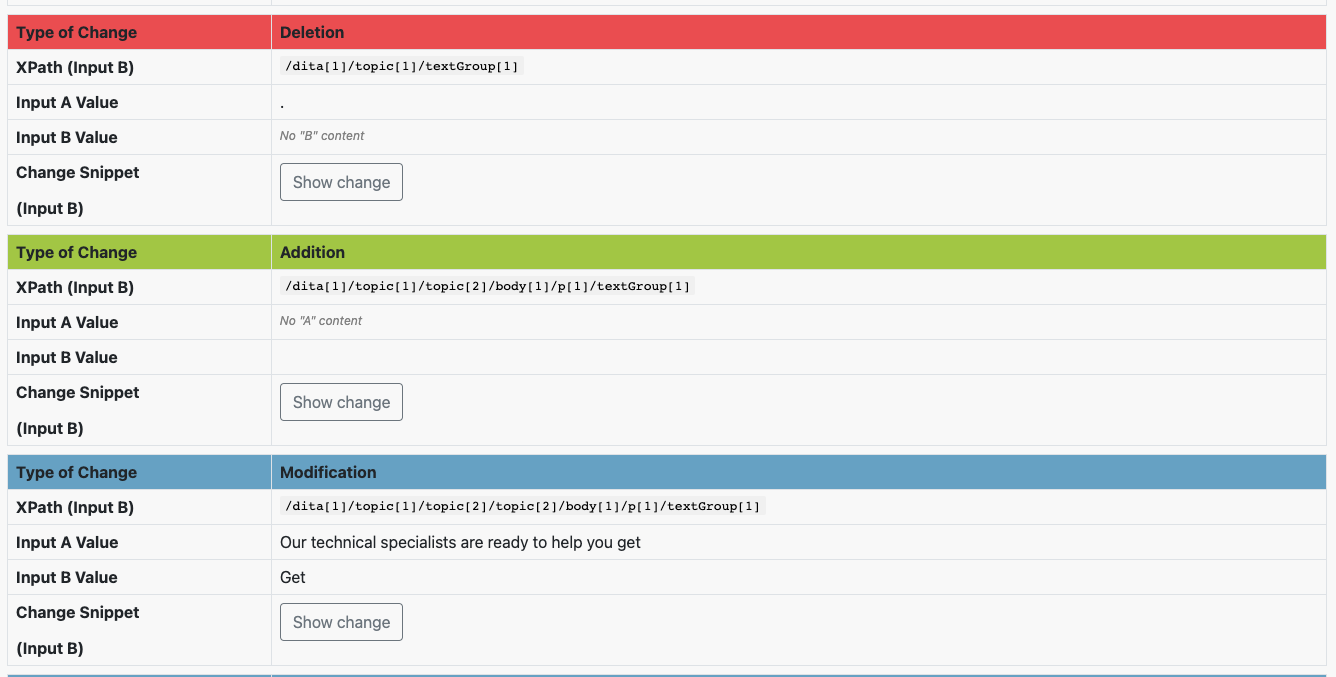1336x677 pixels.
Task: Click the 'No "A" content' placeholder text
Action: (x=321, y=321)
